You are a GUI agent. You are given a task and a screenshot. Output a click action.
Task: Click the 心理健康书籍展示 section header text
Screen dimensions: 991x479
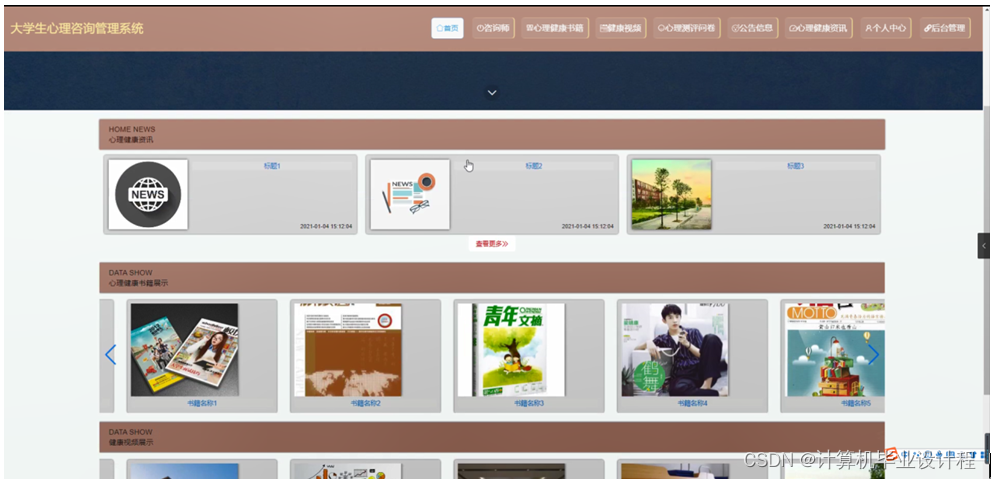138,283
